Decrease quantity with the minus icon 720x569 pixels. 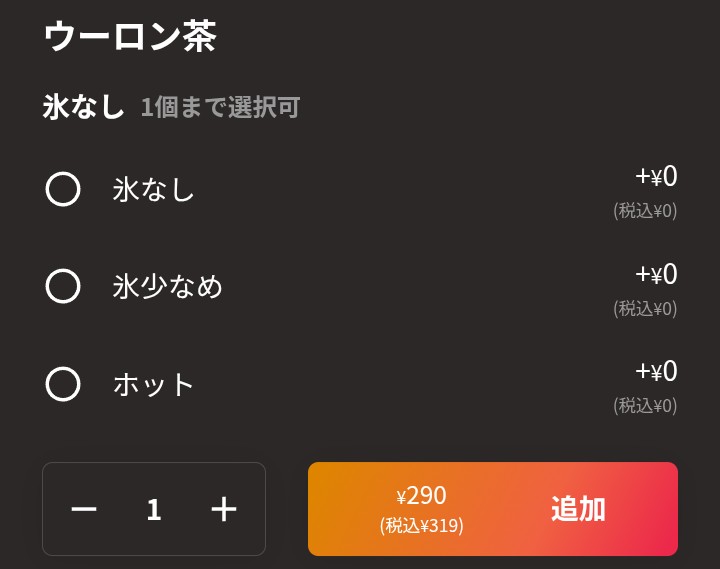pos(84,510)
